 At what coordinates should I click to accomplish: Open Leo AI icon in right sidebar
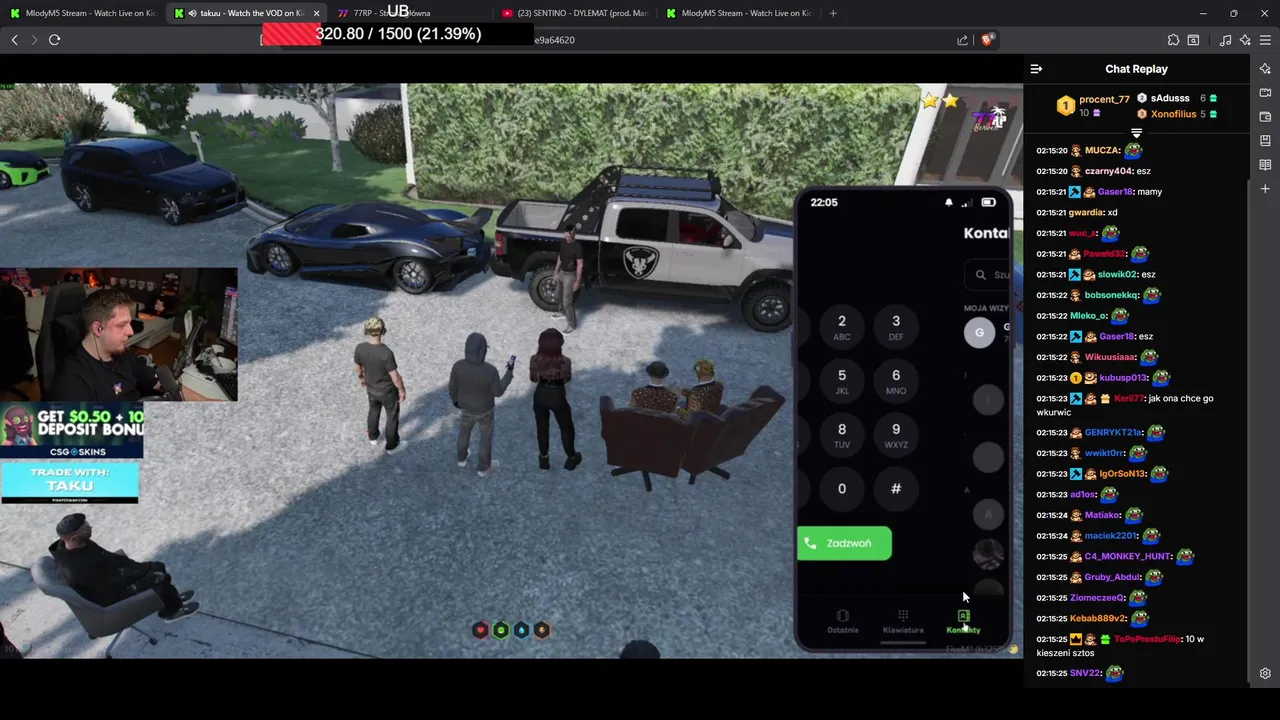[1265, 69]
